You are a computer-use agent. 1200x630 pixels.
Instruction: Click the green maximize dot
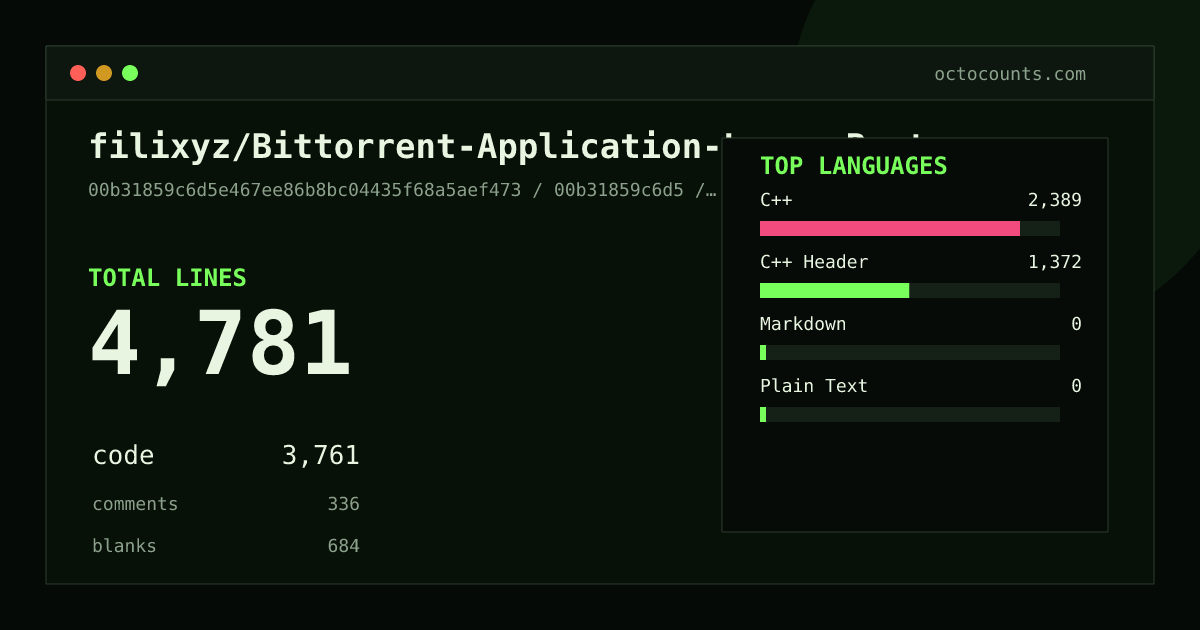[x=130, y=73]
